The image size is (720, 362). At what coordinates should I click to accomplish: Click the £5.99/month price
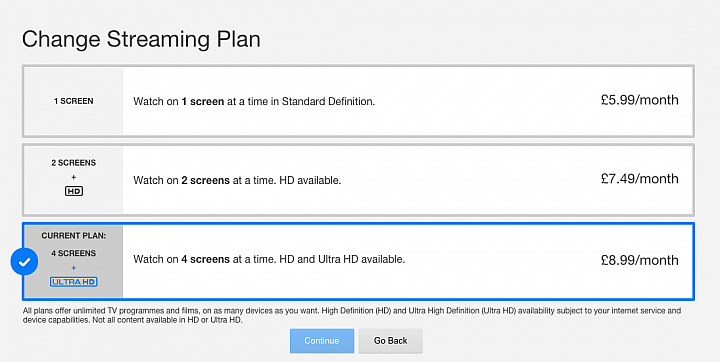point(640,100)
